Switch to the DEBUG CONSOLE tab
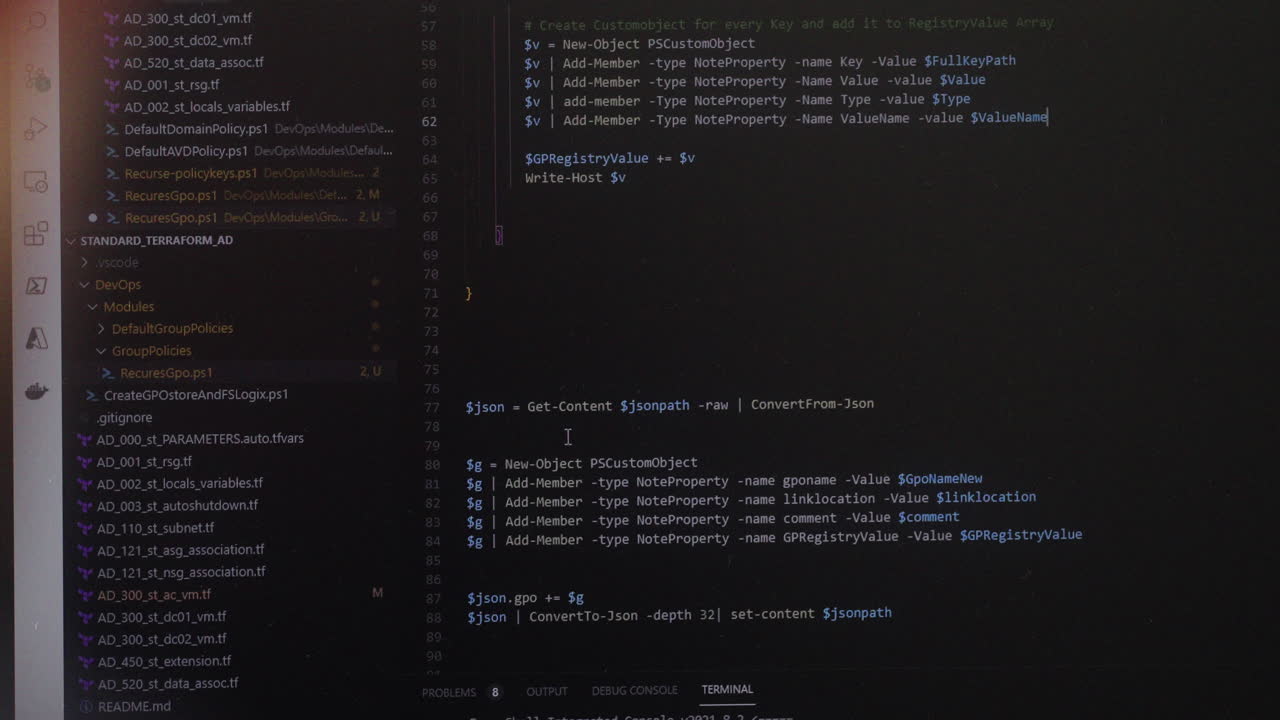1280x720 pixels. 634,690
